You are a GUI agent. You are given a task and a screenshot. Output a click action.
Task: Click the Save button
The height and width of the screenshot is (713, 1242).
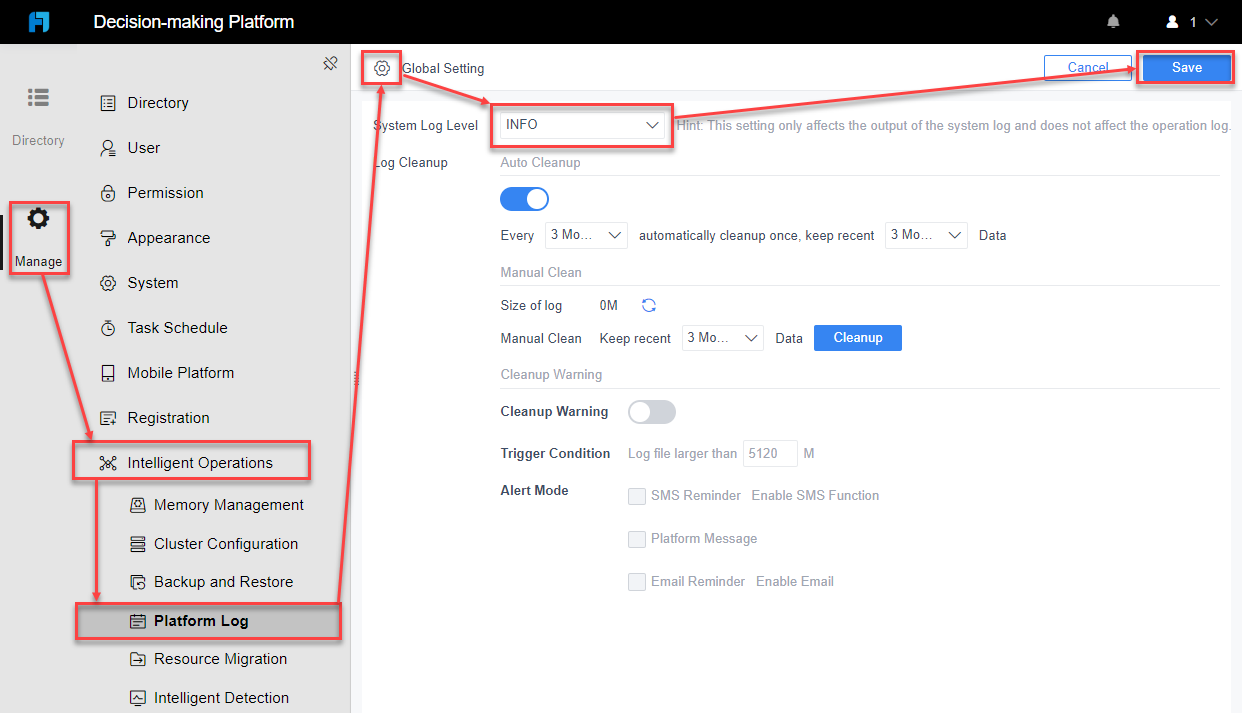point(1185,67)
